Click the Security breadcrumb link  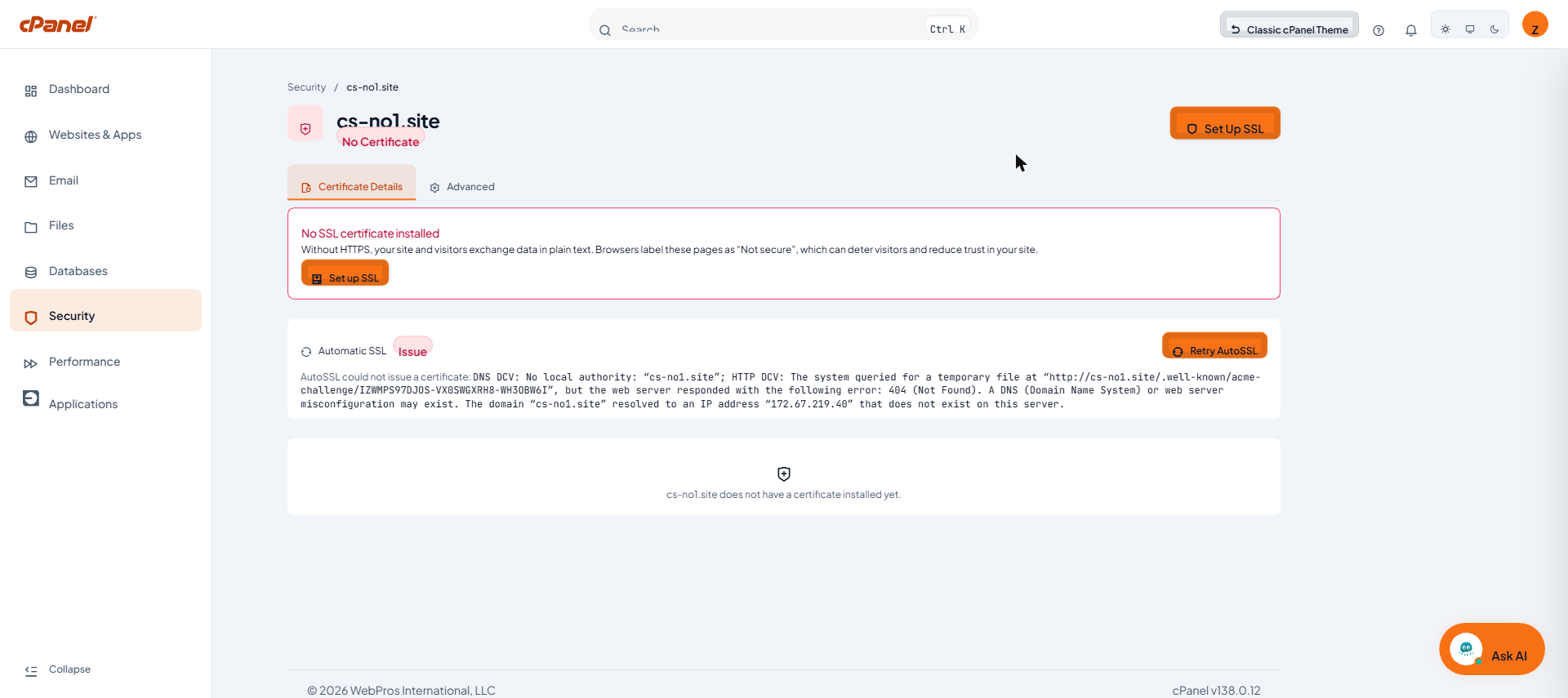click(306, 87)
